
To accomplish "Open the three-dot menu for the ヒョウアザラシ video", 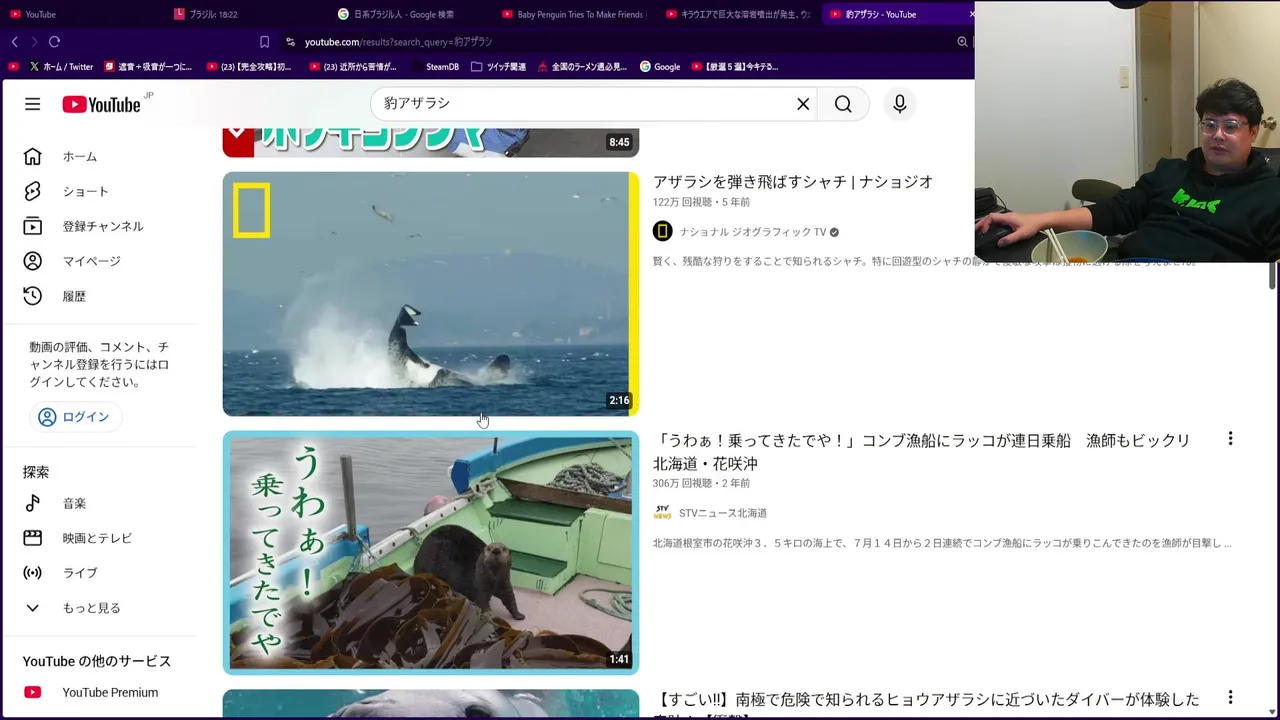I will point(1230,698).
